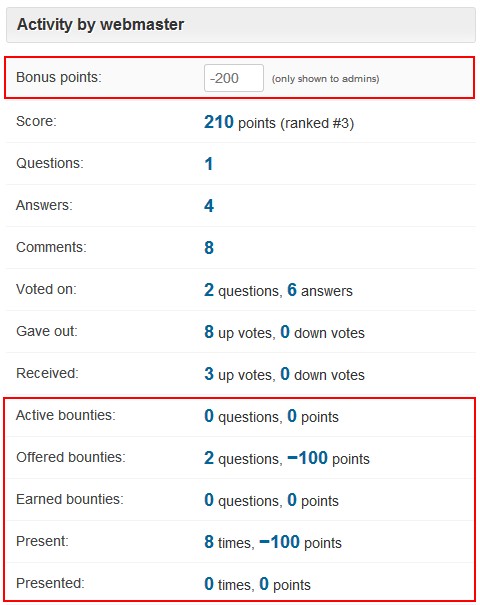Click the 0 times value in Presented row
This screenshot has width=480, height=605.
coord(209,584)
